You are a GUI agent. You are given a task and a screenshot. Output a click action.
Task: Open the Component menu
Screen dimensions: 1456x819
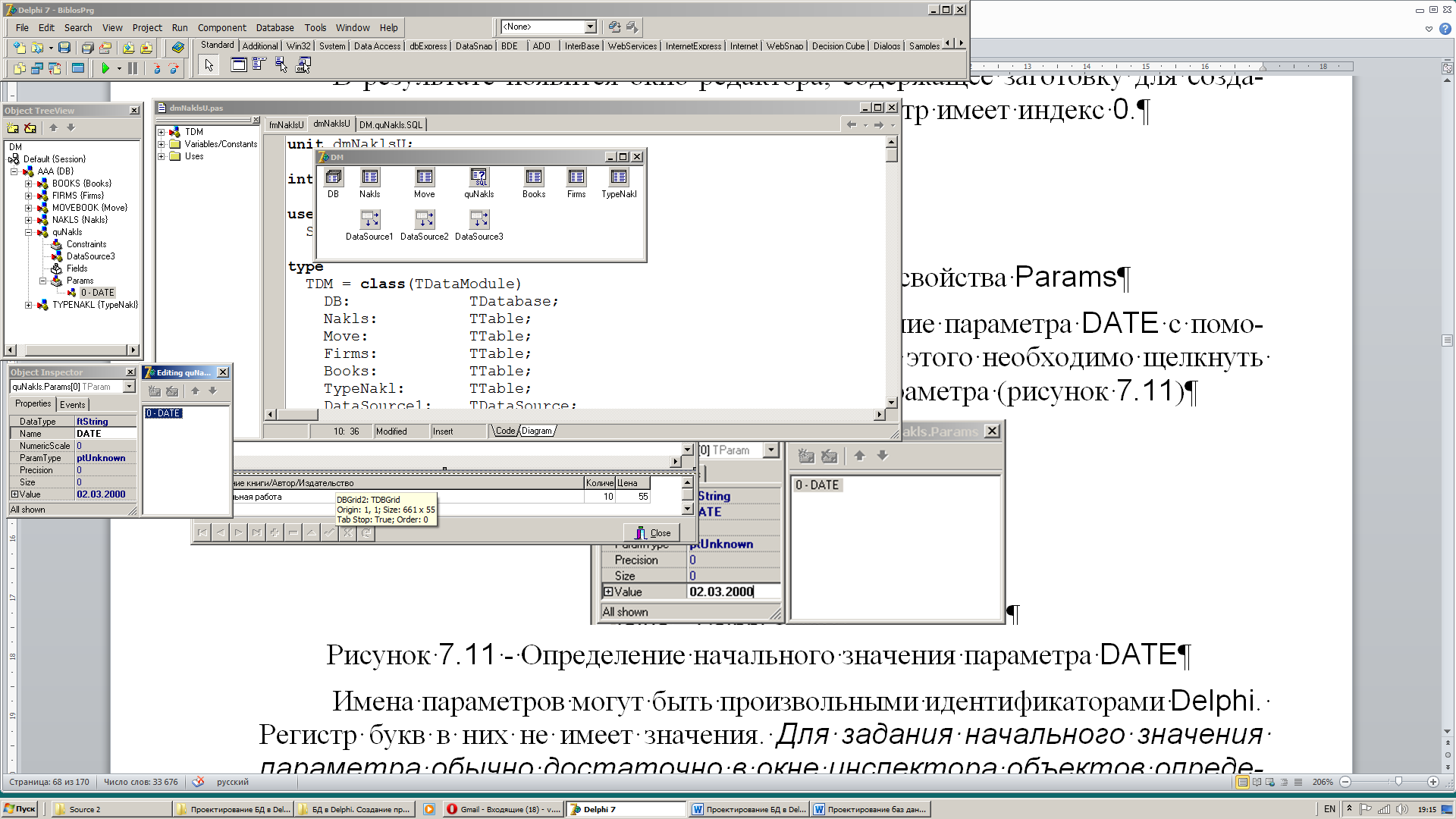(221, 28)
